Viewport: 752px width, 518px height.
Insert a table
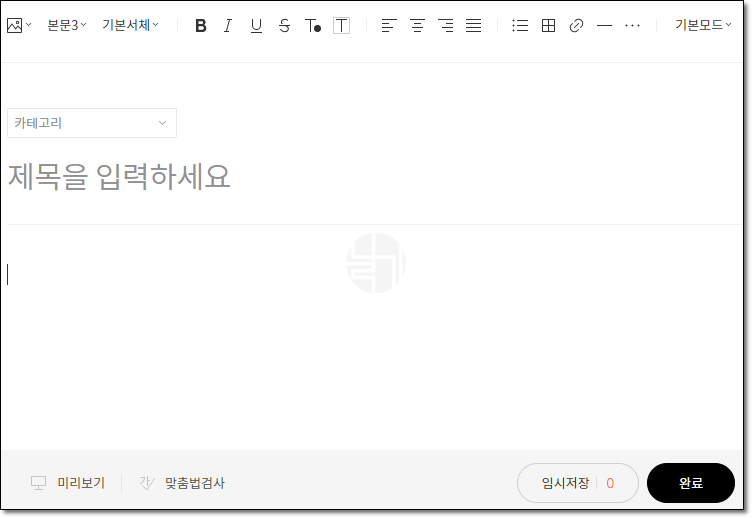coord(548,25)
